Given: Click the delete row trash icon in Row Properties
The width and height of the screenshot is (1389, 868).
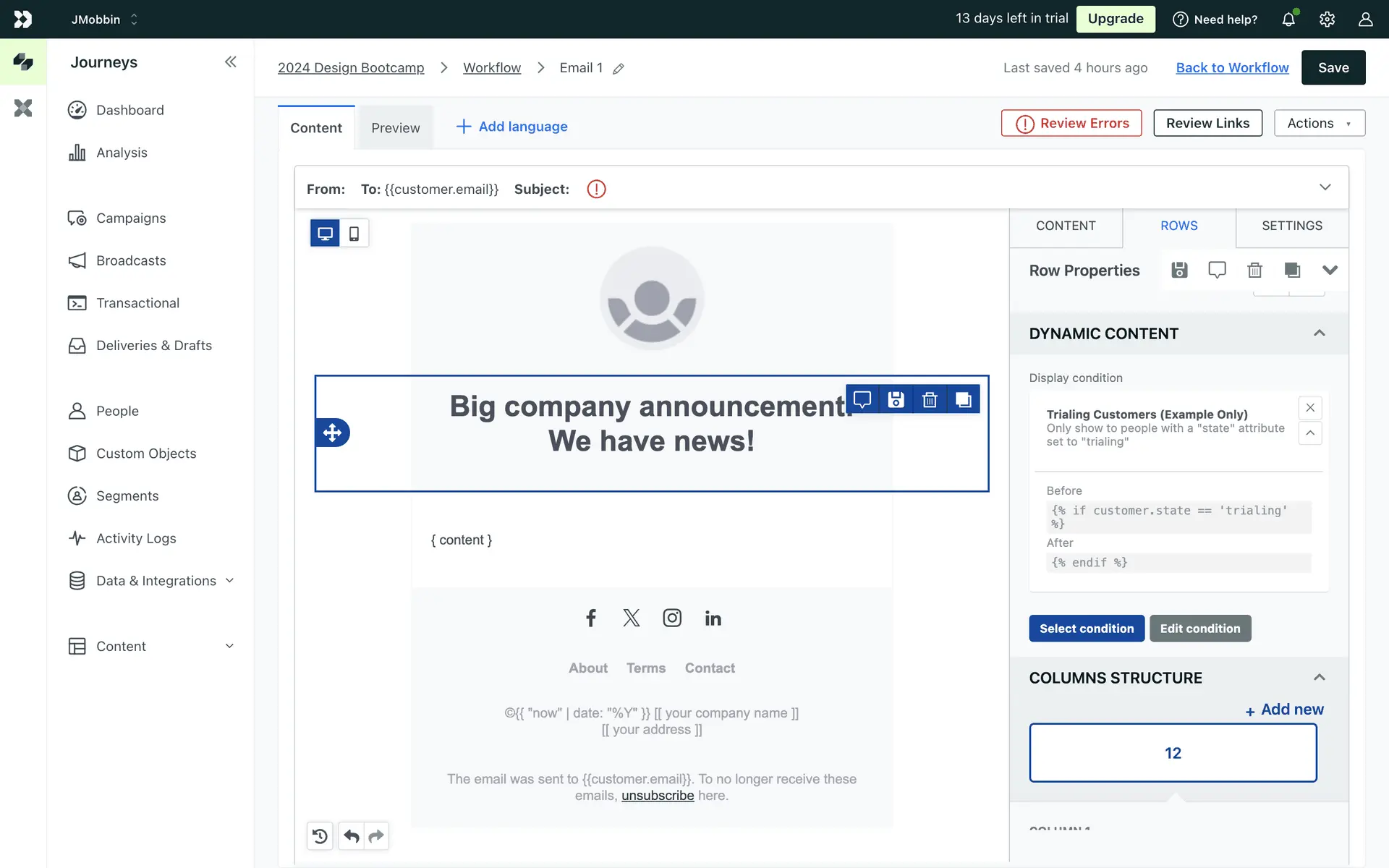Looking at the screenshot, I should coord(1254,270).
